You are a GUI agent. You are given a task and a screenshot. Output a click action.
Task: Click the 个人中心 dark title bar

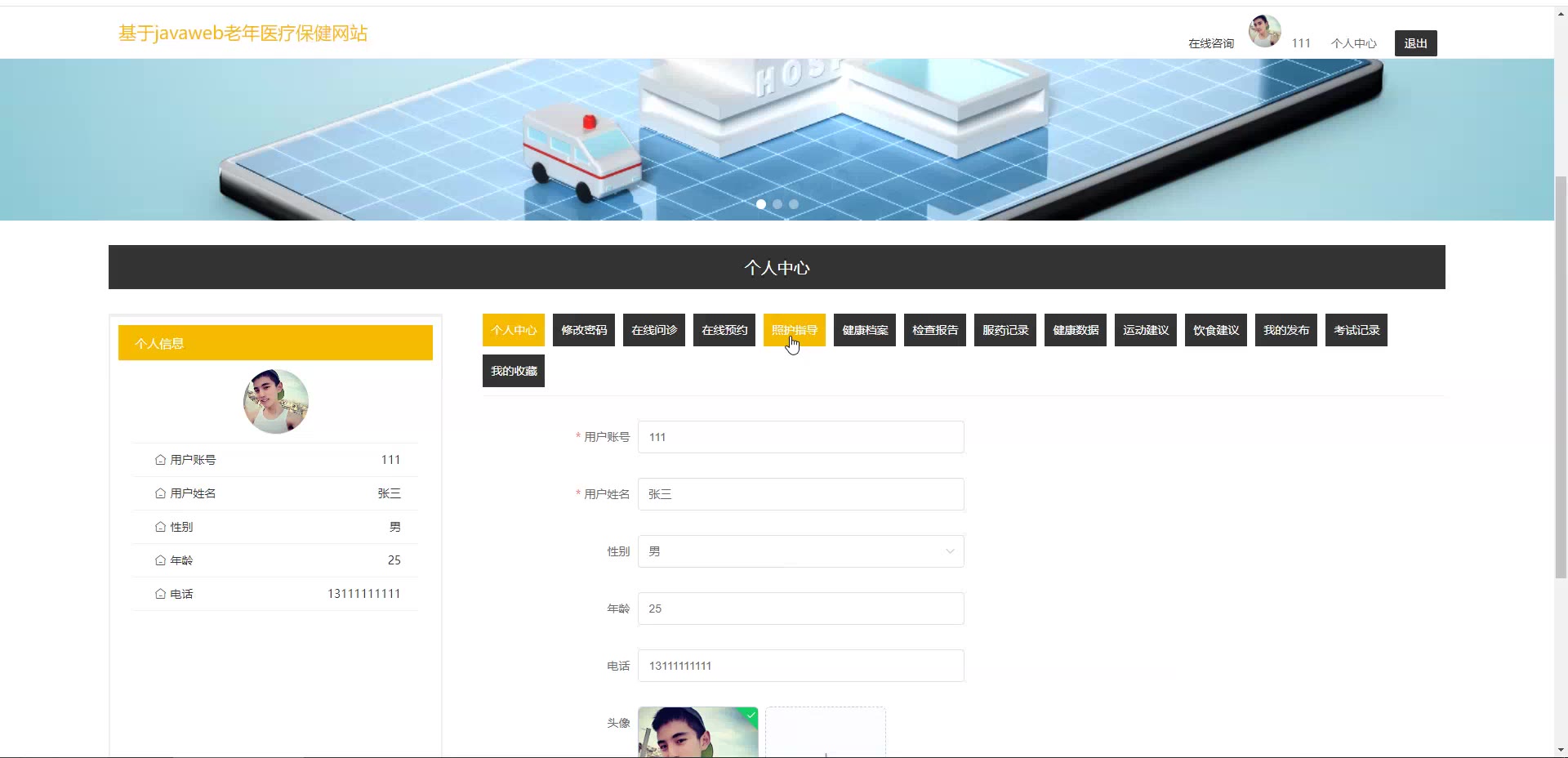pos(777,267)
